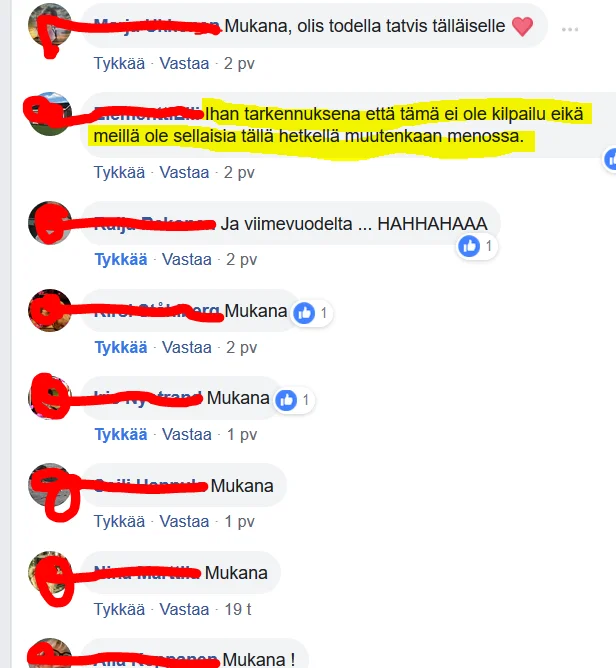The height and width of the screenshot is (668, 616).
Task: Open the 1 pv timestamp below the liked Mukana comment
Action: click(x=242, y=435)
